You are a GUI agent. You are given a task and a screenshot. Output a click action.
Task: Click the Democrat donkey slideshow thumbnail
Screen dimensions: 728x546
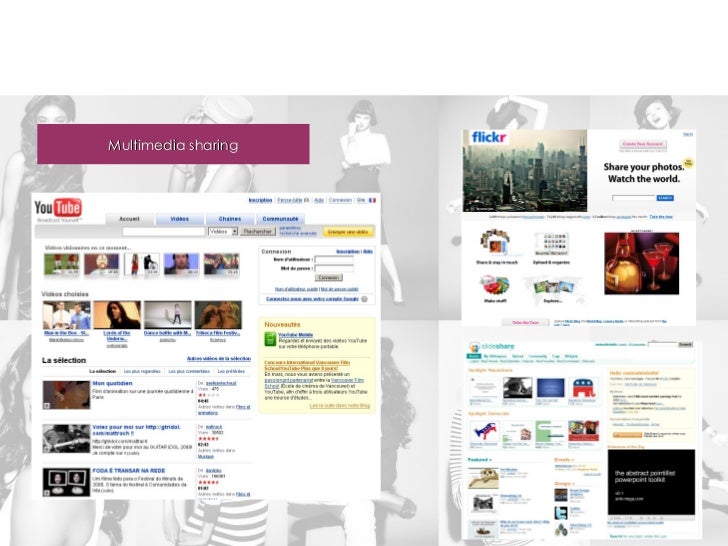(x=484, y=431)
